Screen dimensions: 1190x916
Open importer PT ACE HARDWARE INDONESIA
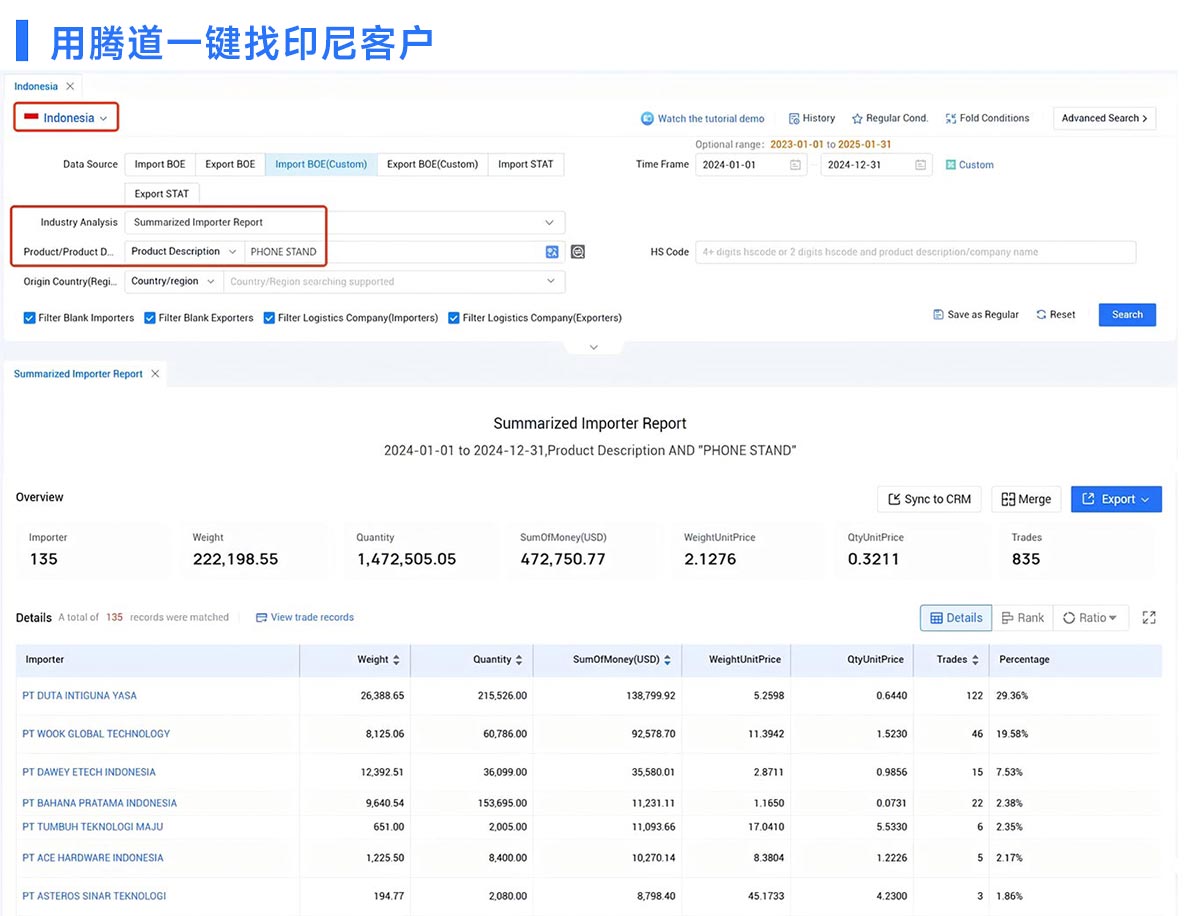[x=93, y=858]
